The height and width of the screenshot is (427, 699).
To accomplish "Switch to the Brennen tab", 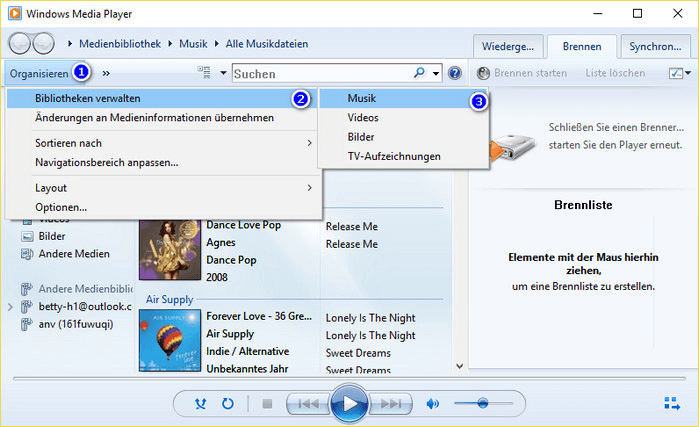I will tap(582, 46).
